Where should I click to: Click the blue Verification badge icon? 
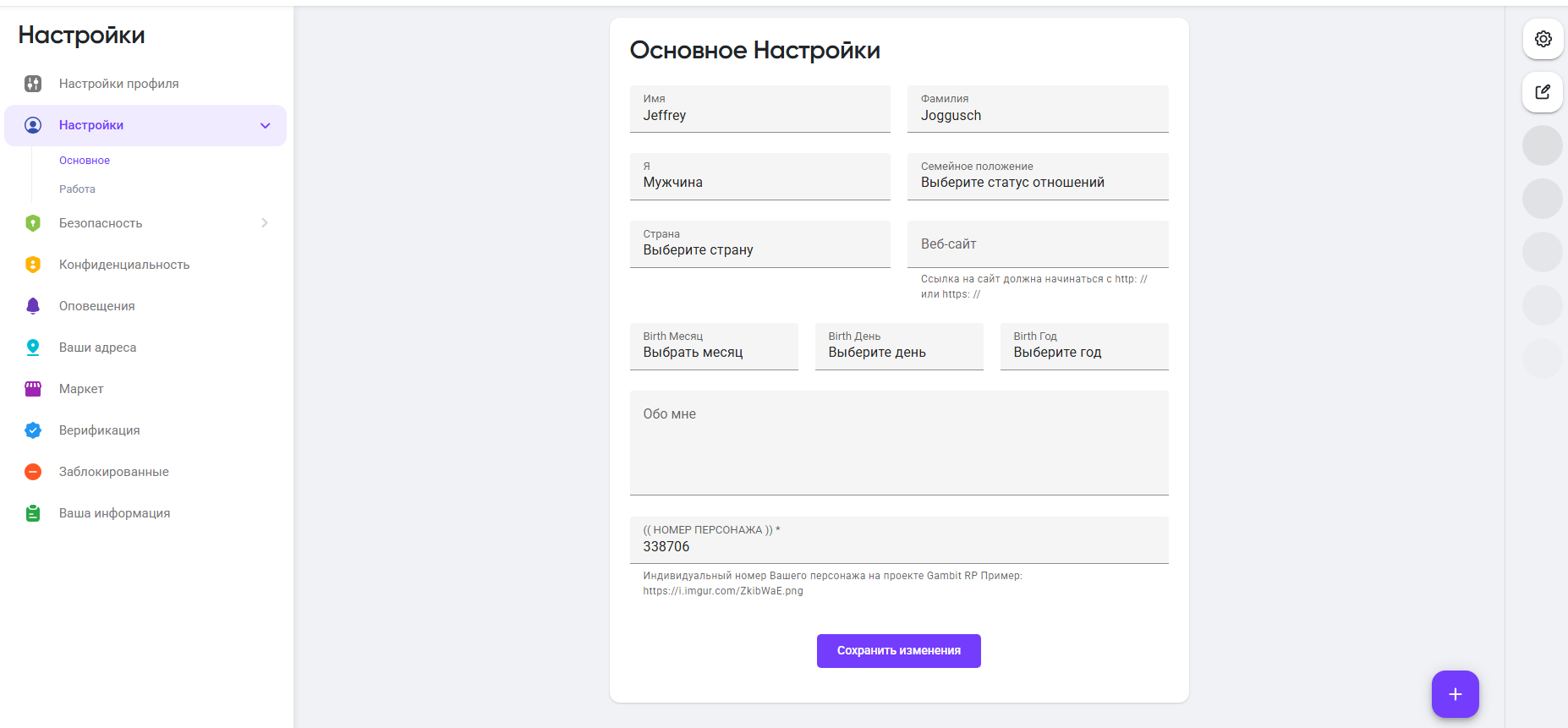point(33,430)
